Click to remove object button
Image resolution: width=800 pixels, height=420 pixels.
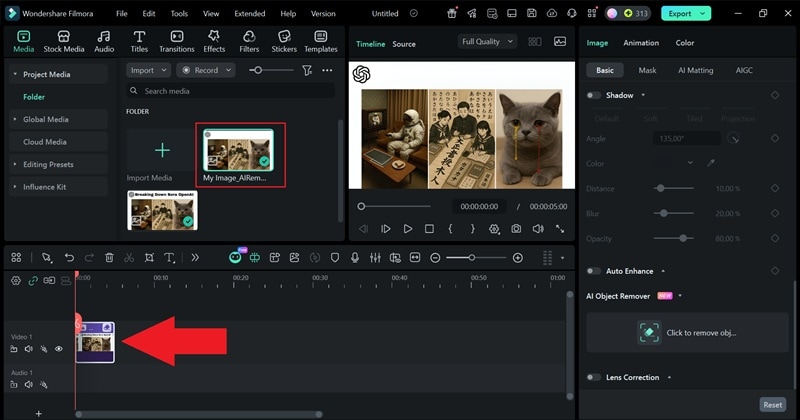click(x=687, y=333)
